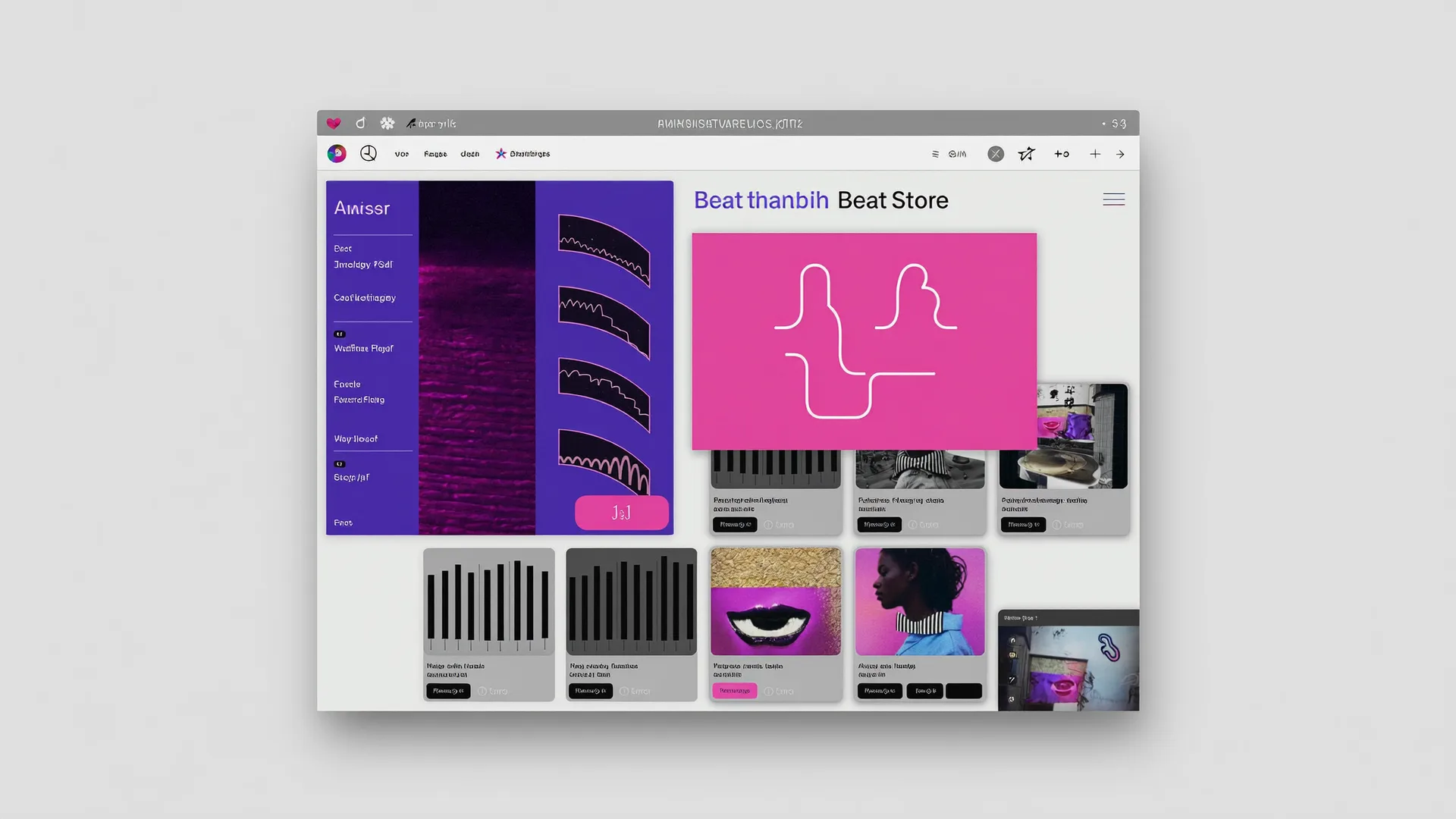The height and width of the screenshot is (819, 1456).
Task: Click the info circle icon on the lips card
Action: tap(769, 692)
